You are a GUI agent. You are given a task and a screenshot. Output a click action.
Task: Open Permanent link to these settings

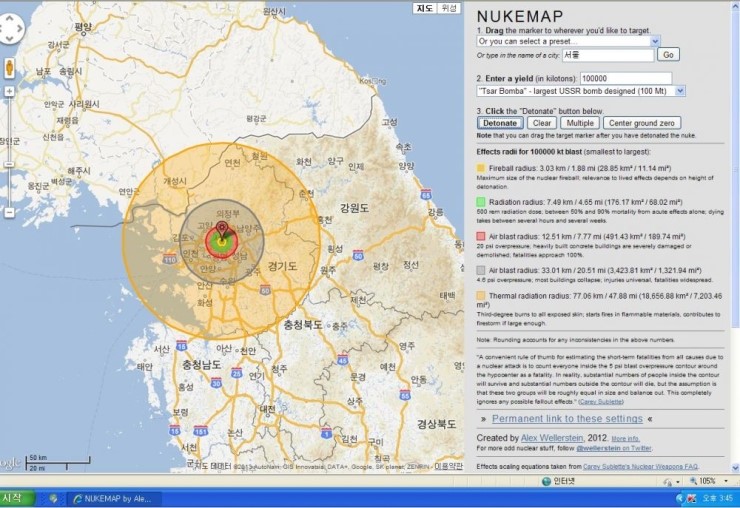pos(567,419)
